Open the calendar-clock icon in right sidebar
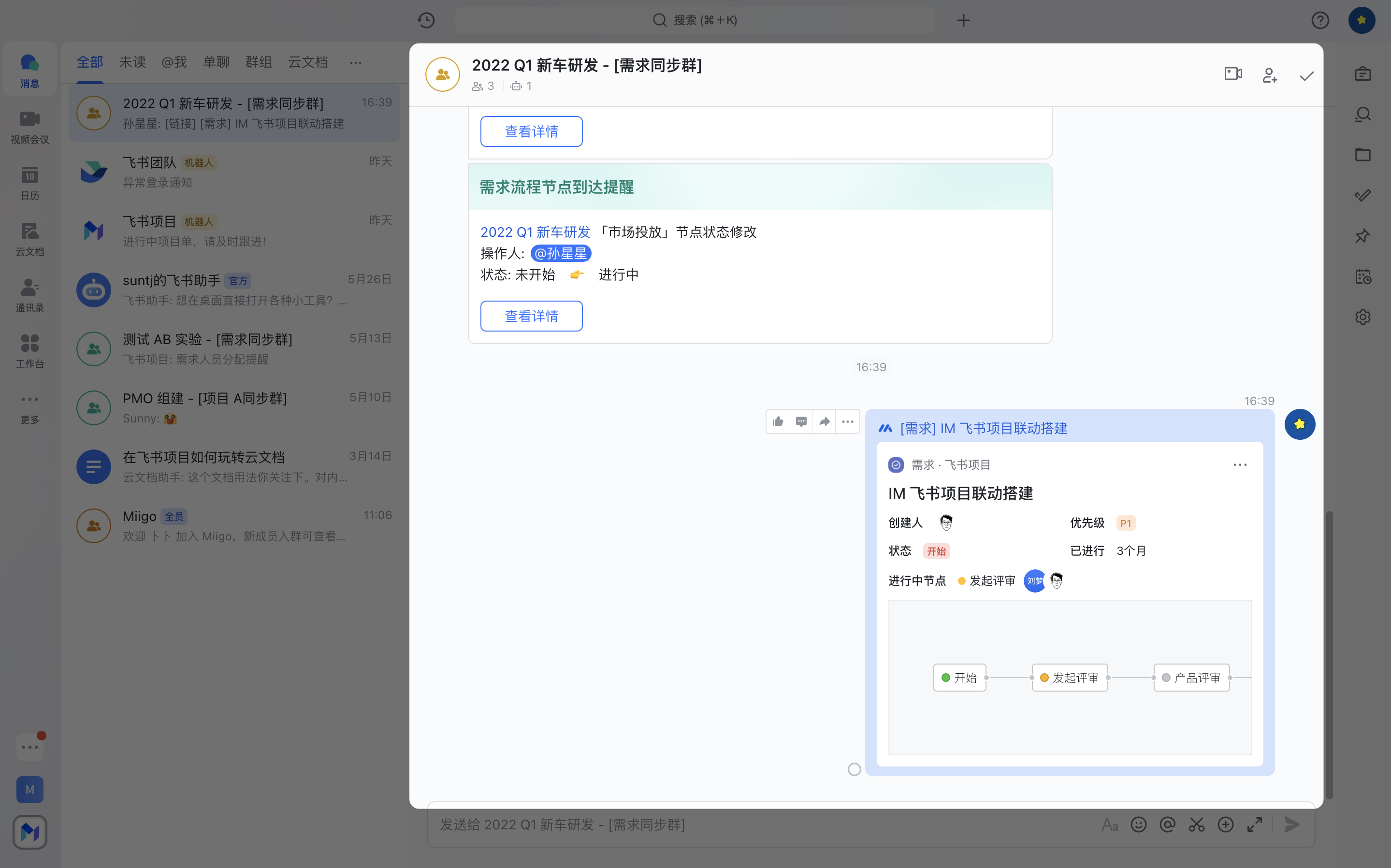Viewport: 1391px width, 868px height. [x=1362, y=276]
